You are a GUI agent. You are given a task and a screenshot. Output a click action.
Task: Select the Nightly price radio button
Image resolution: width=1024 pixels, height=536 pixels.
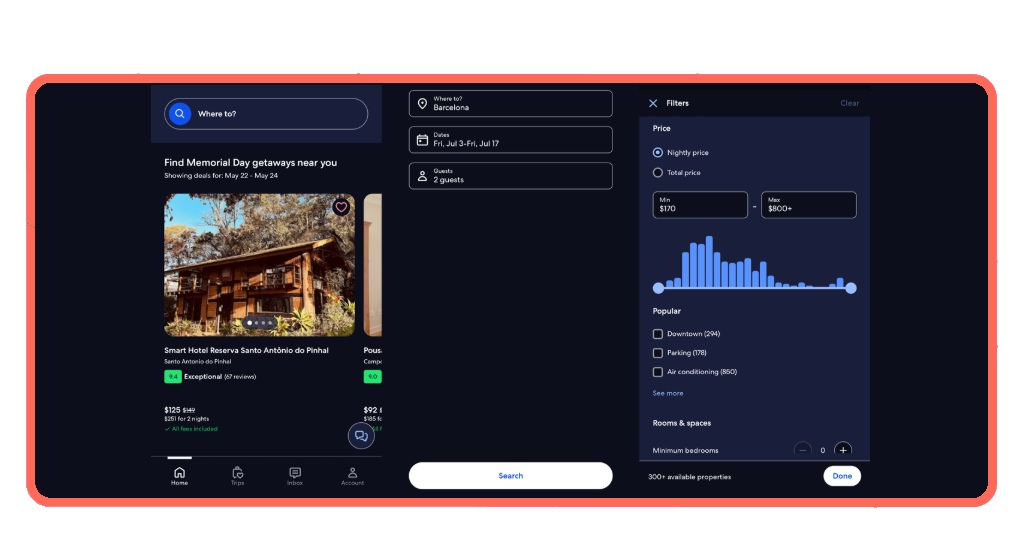658,152
